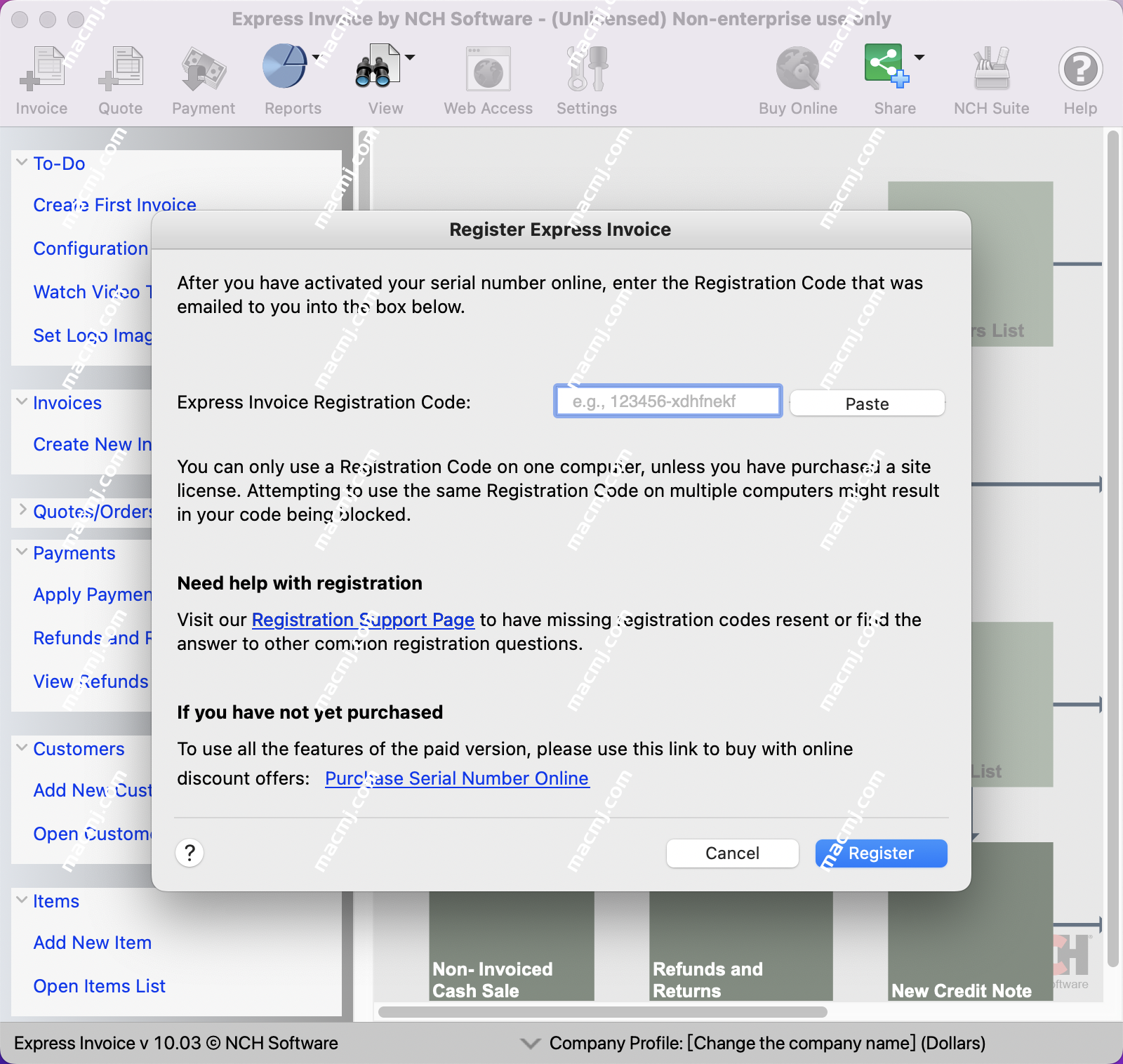Open the Share dropdown arrow
The image size is (1123, 1064).
[x=919, y=58]
